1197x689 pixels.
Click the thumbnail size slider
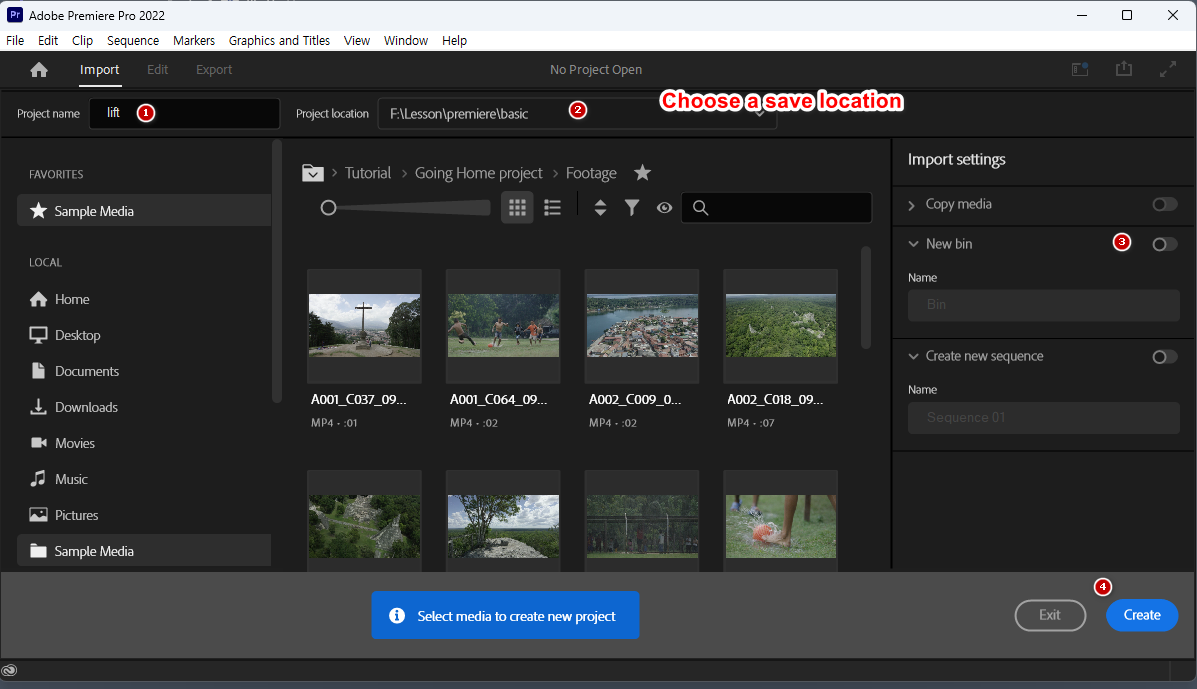pos(328,208)
